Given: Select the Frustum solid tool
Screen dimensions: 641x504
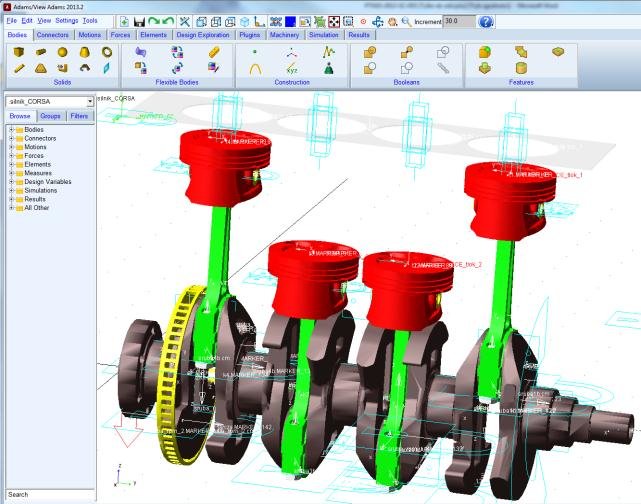Looking at the screenshot, I should click(x=85, y=52).
